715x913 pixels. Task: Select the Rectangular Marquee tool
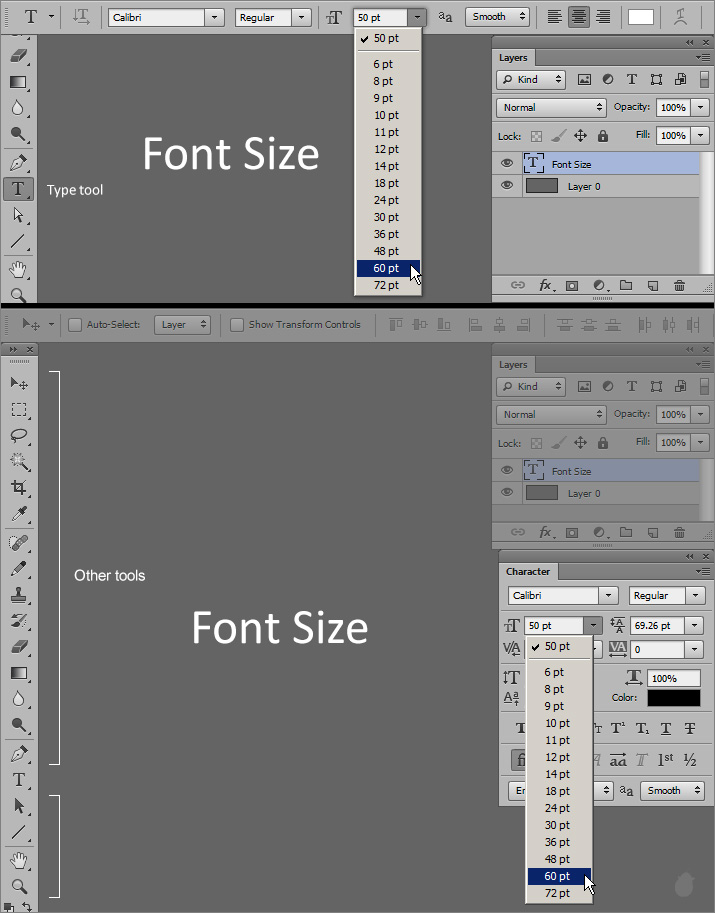point(18,410)
